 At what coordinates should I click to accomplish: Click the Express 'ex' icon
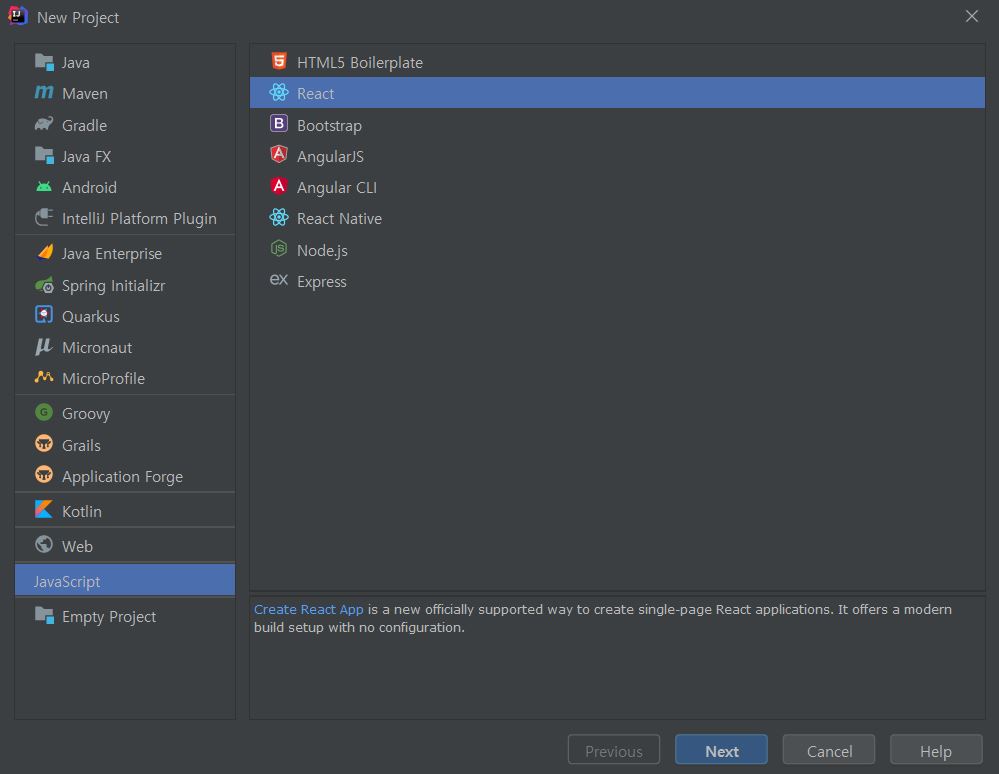279,280
